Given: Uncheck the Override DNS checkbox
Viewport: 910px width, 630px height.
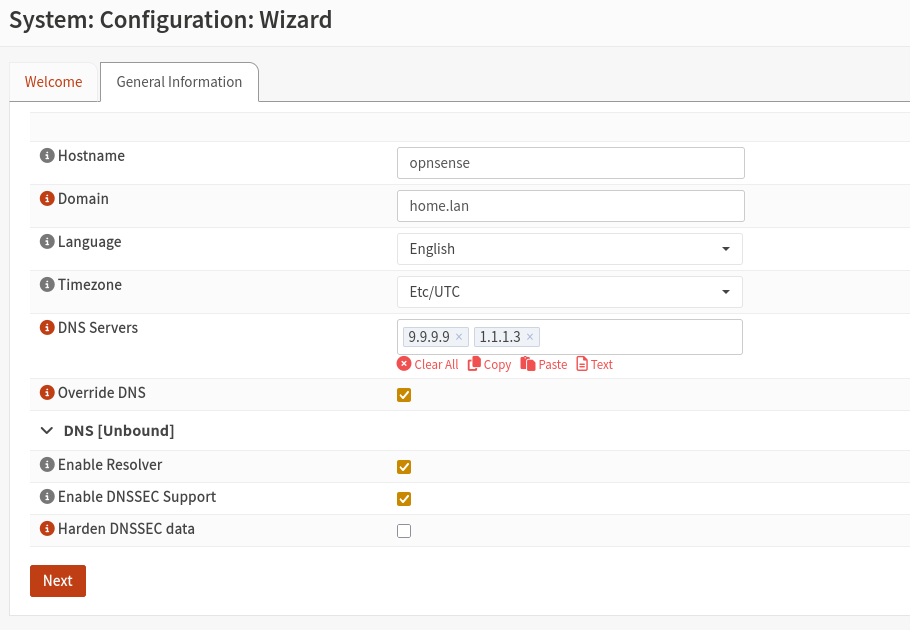Looking at the screenshot, I should [404, 395].
